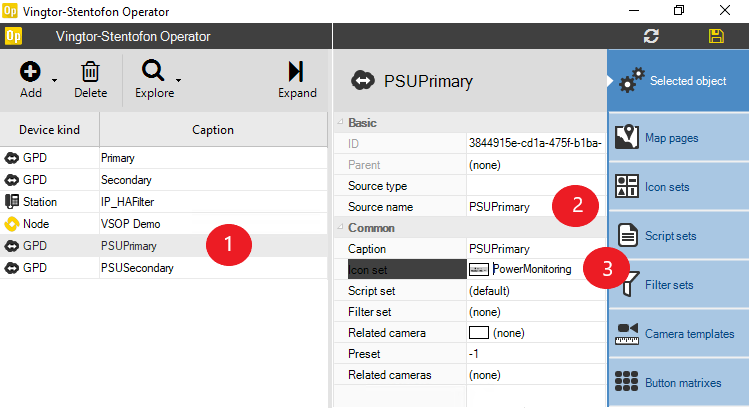Image resolution: width=749 pixels, height=408 pixels.
Task: Click the Related camera color box
Action: 478,333
